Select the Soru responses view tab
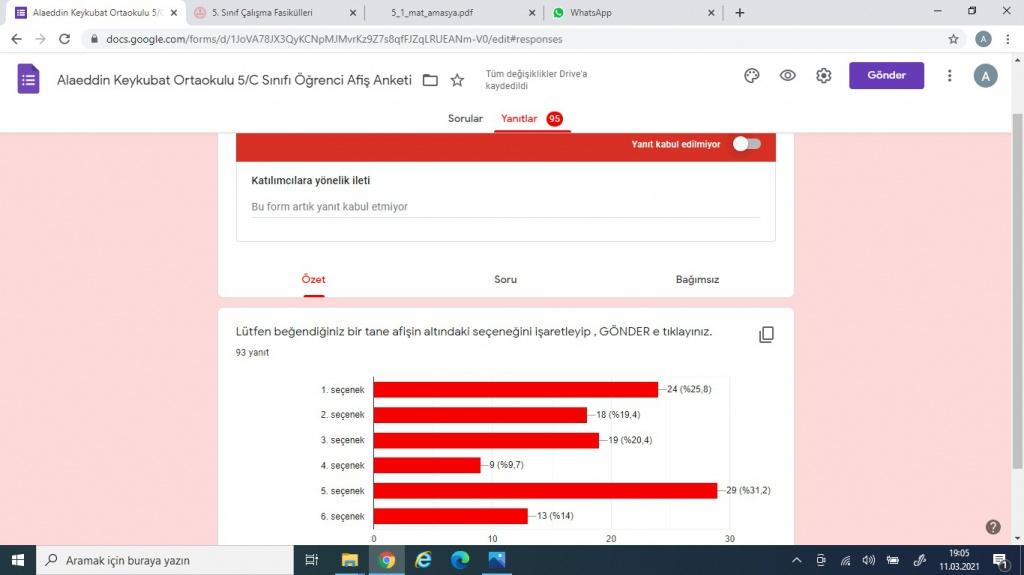Image resolution: width=1024 pixels, height=575 pixels. click(505, 280)
